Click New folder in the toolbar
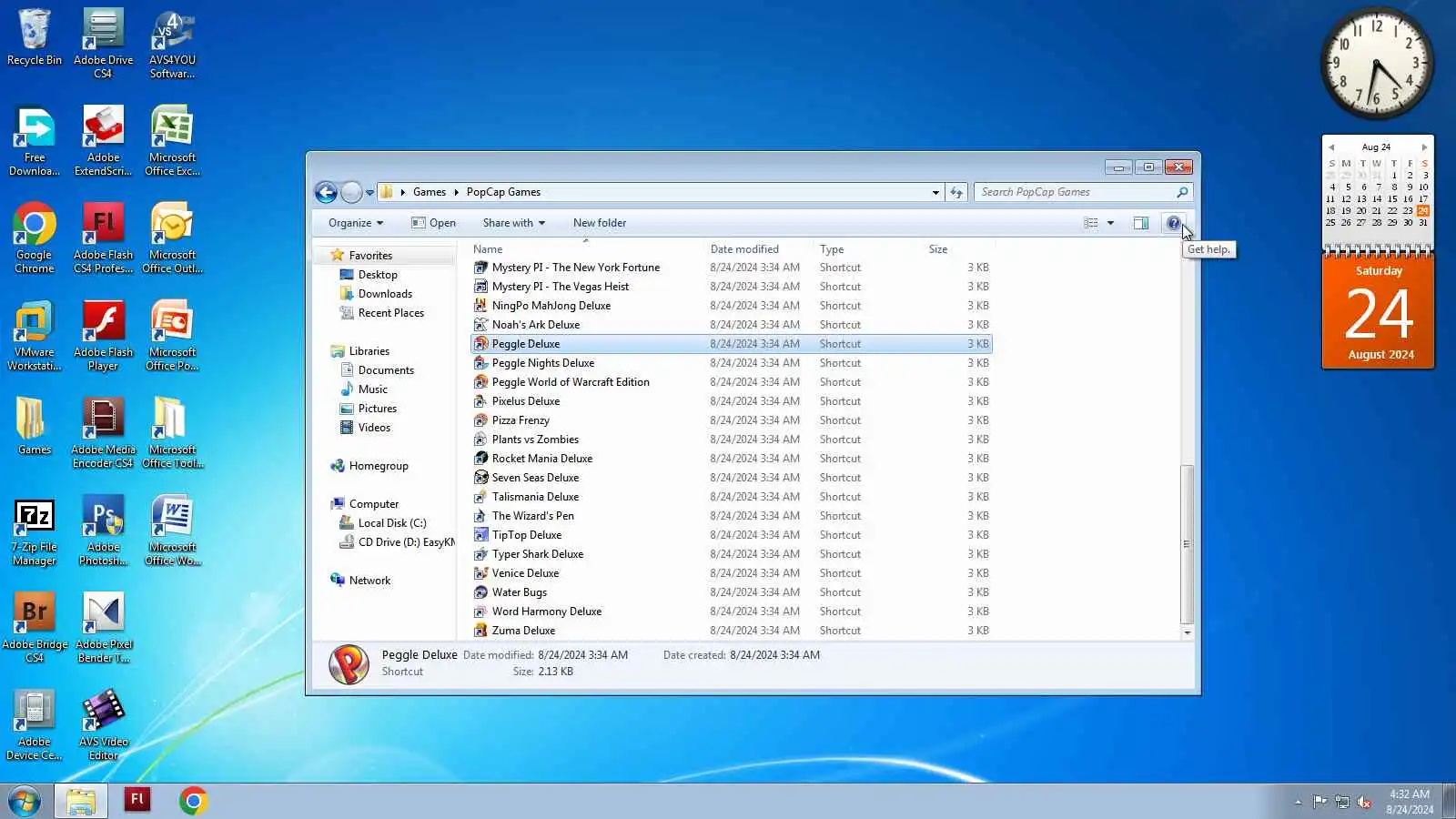 click(x=600, y=223)
